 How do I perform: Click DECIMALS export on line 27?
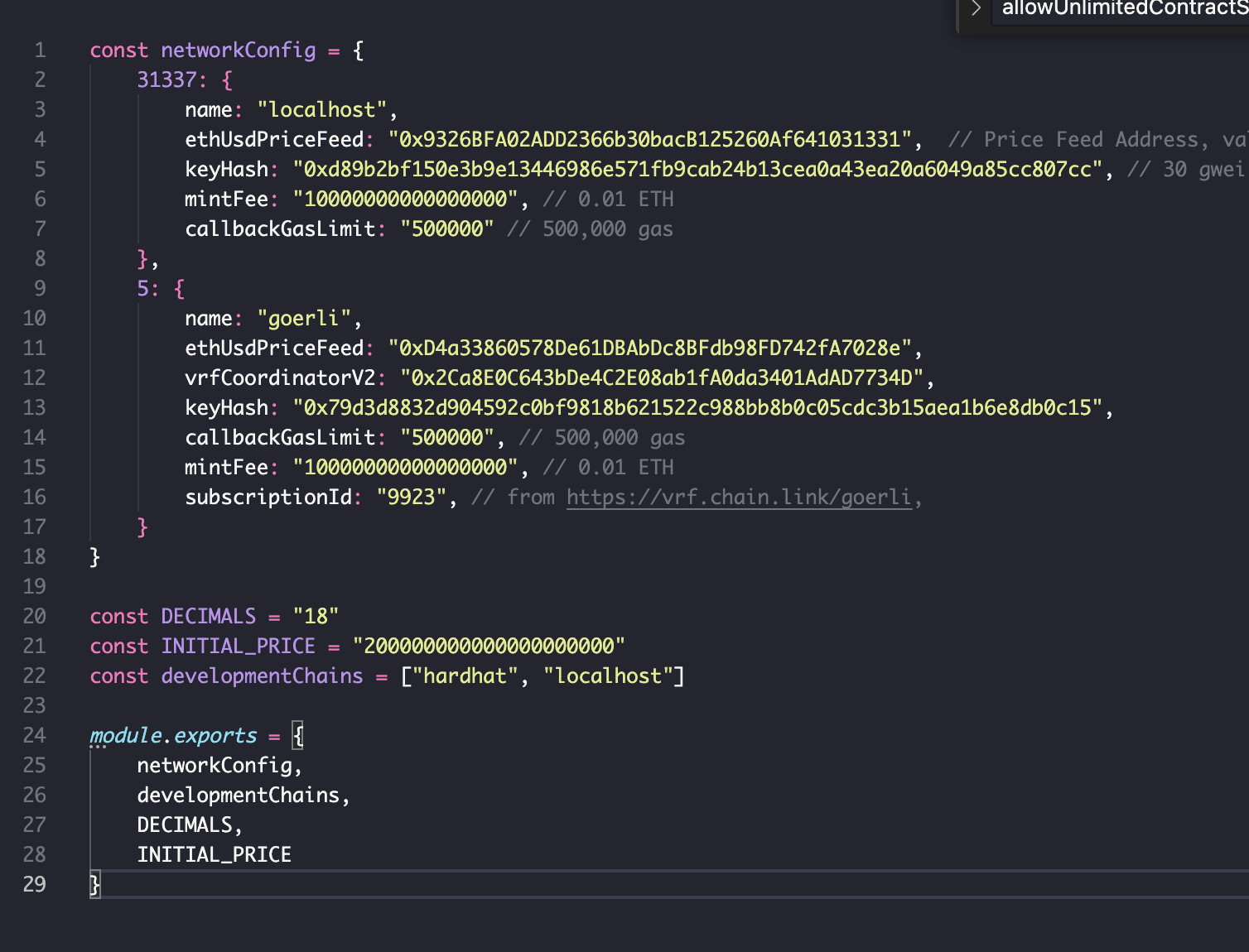tap(185, 825)
